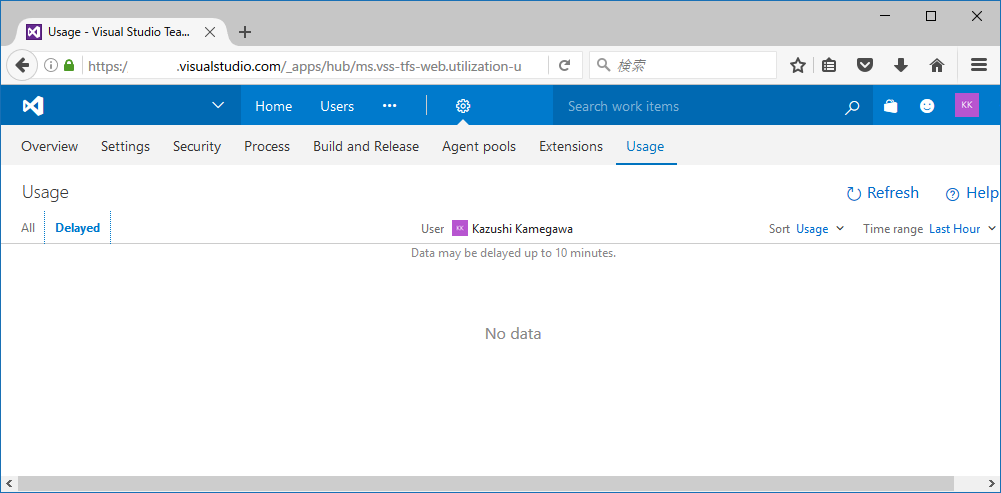This screenshot has width=1001, height=493.
Task: Open the settings gear icon
Action: tap(463, 106)
